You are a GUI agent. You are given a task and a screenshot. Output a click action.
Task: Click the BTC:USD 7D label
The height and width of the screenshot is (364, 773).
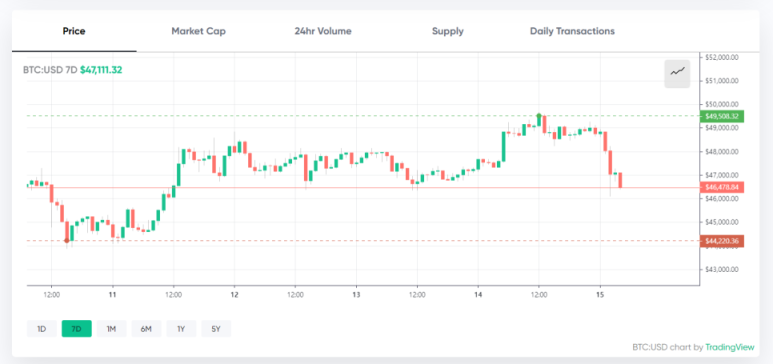point(50,70)
